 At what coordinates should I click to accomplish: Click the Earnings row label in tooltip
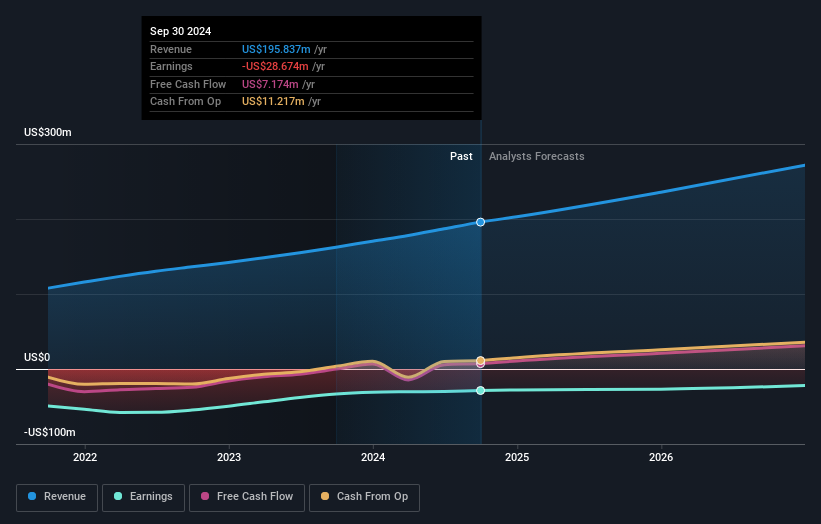click(171, 66)
